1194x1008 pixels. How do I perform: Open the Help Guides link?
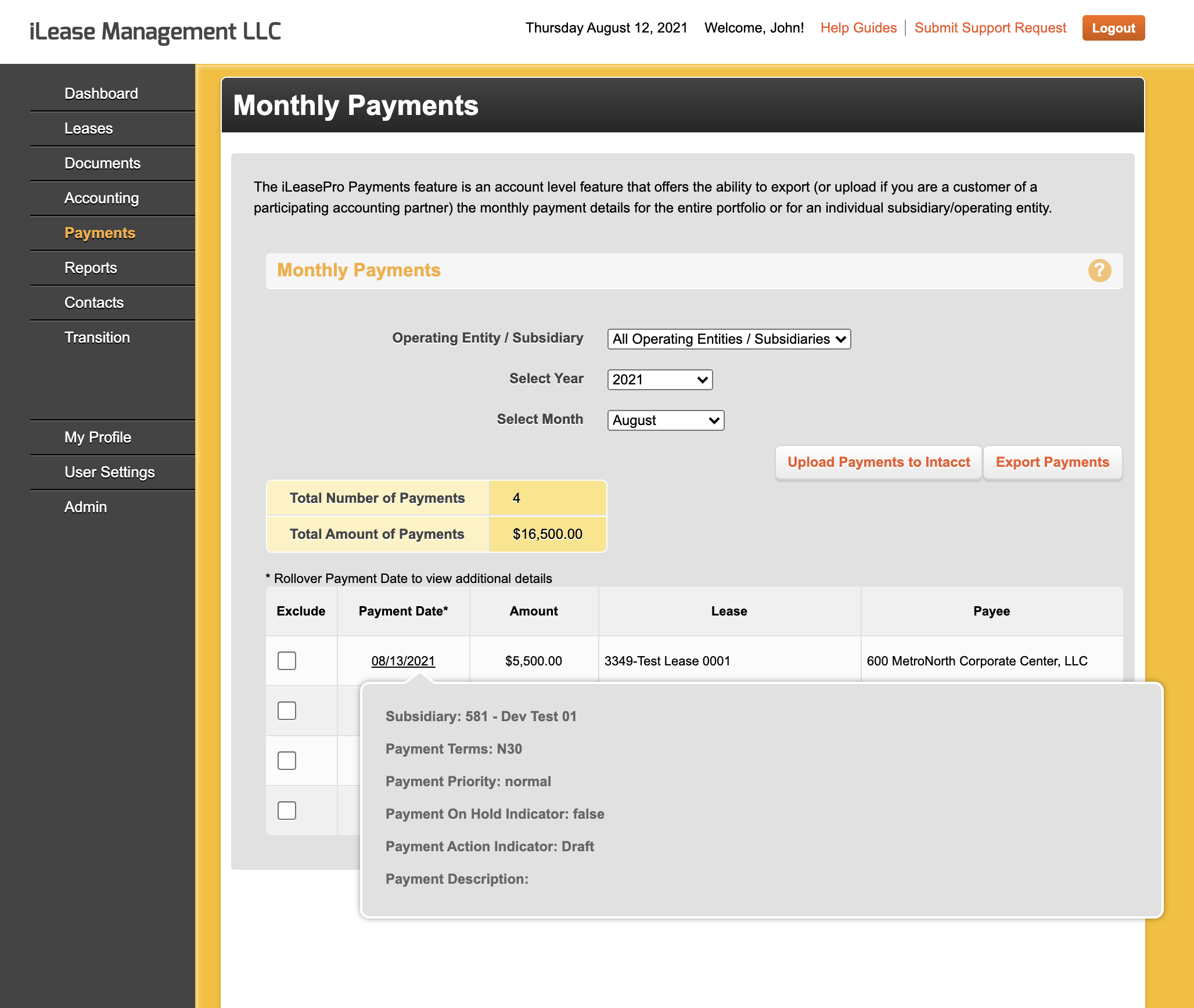pos(858,27)
